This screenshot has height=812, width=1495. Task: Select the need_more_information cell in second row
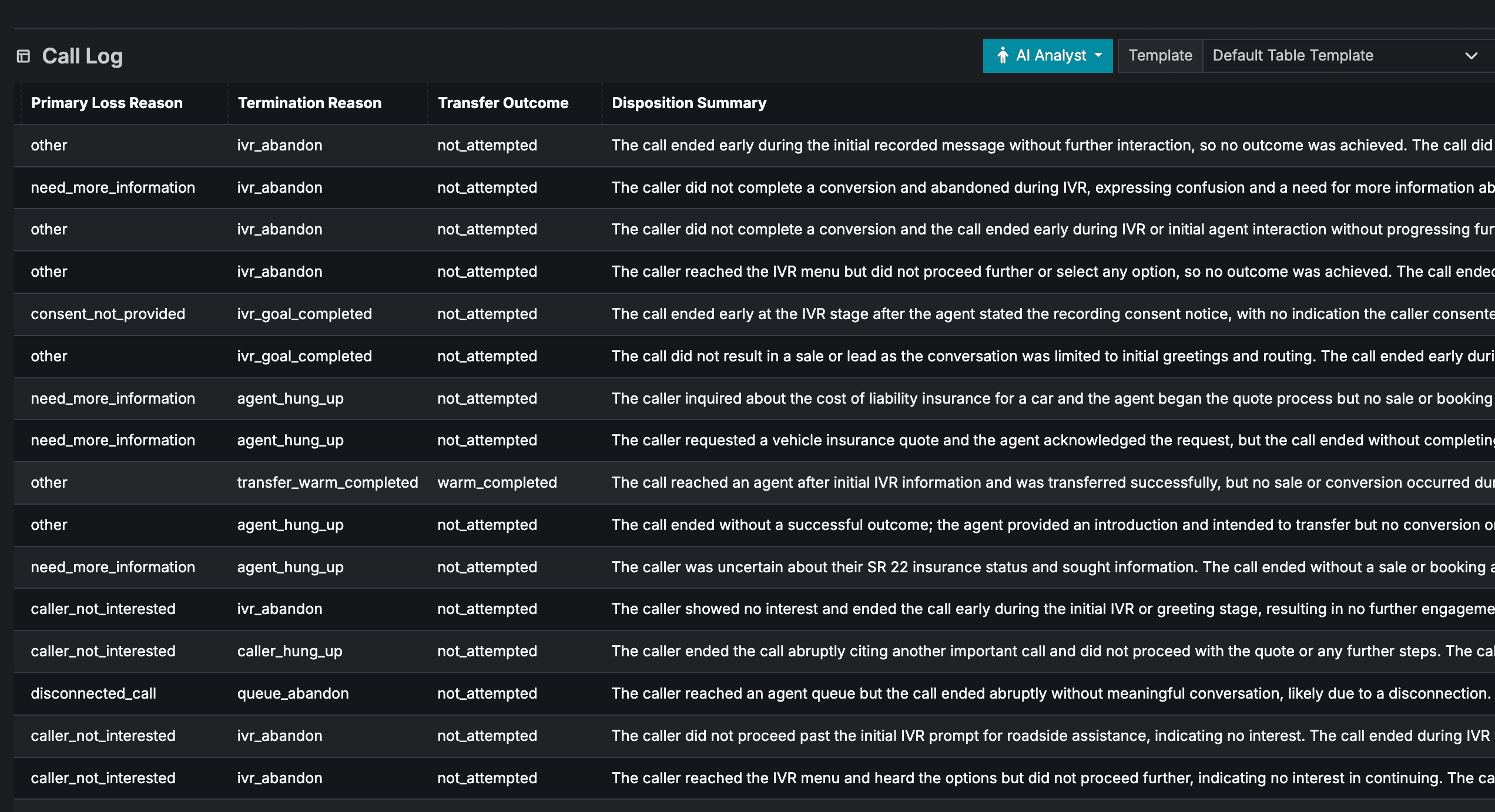click(x=113, y=187)
